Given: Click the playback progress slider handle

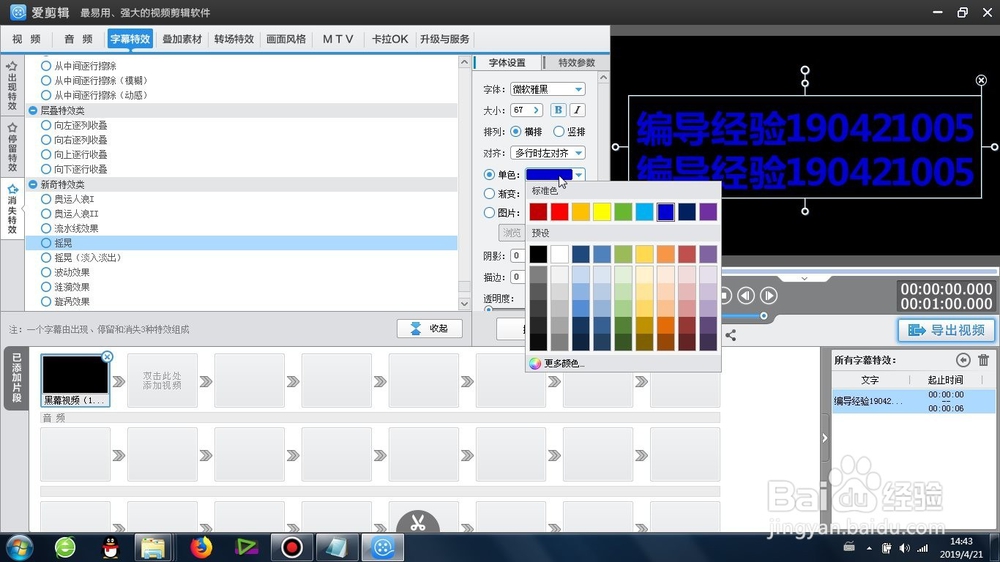Looking at the screenshot, I should pos(763,316).
